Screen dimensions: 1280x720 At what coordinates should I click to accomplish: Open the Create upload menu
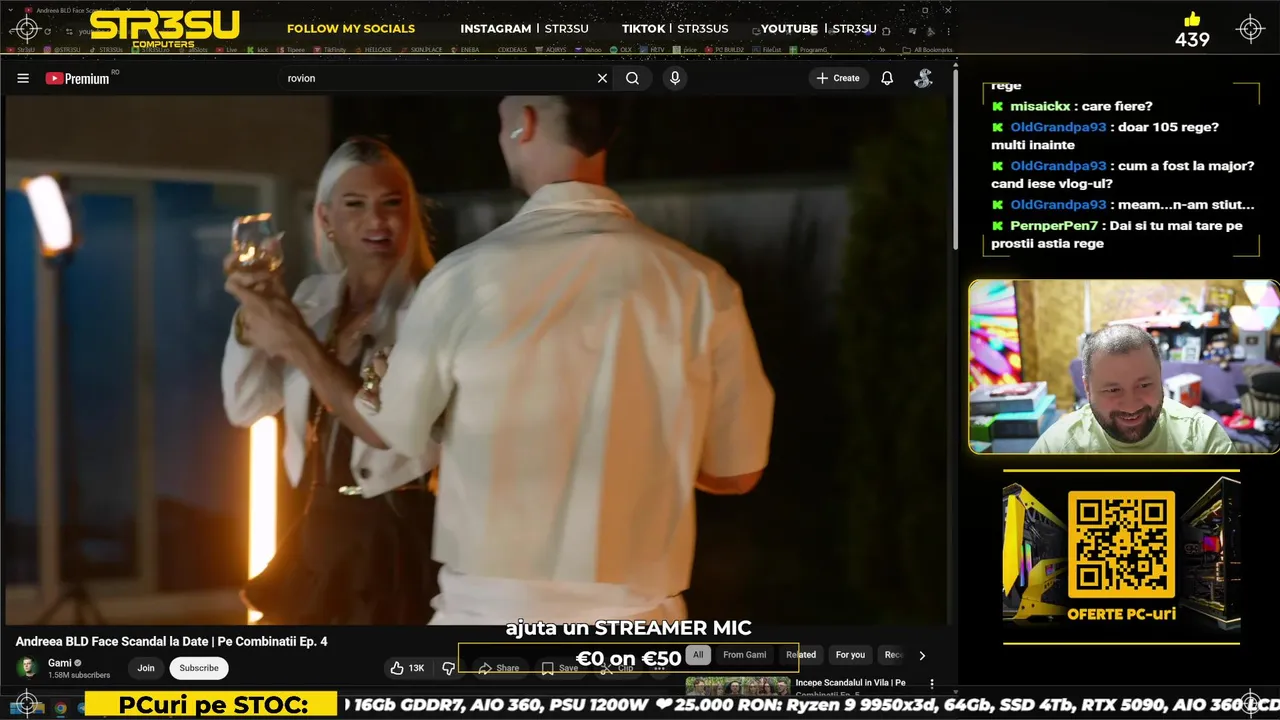coord(838,78)
